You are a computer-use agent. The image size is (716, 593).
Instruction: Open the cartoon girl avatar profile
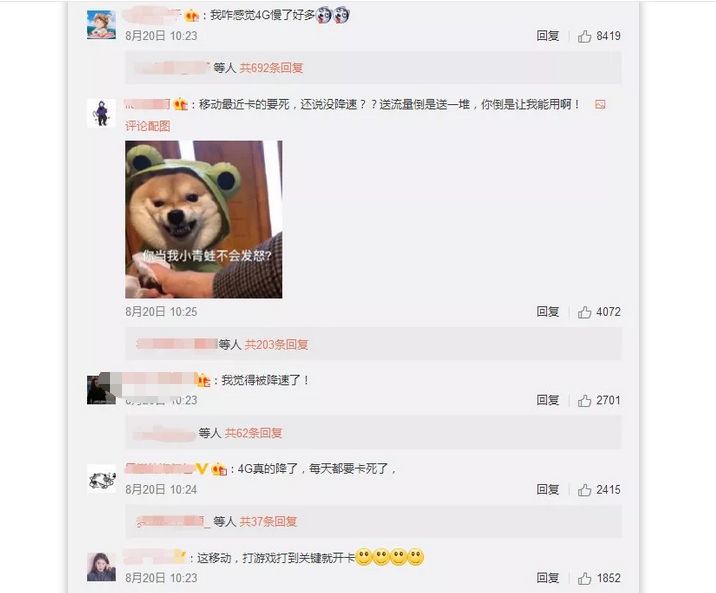click(x=101, y=25)
